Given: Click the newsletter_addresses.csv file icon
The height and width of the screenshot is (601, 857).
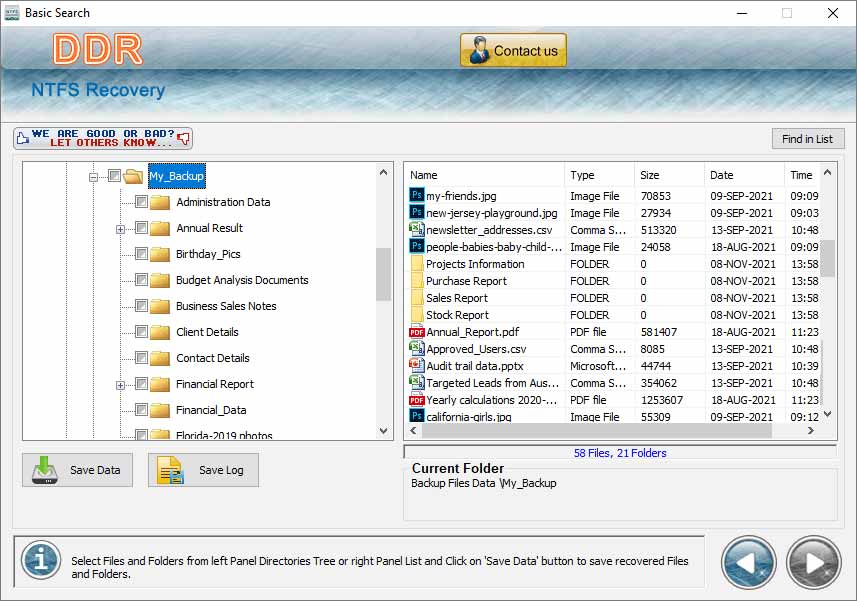Looking at the screenshot, I should [x=416, y=228].
